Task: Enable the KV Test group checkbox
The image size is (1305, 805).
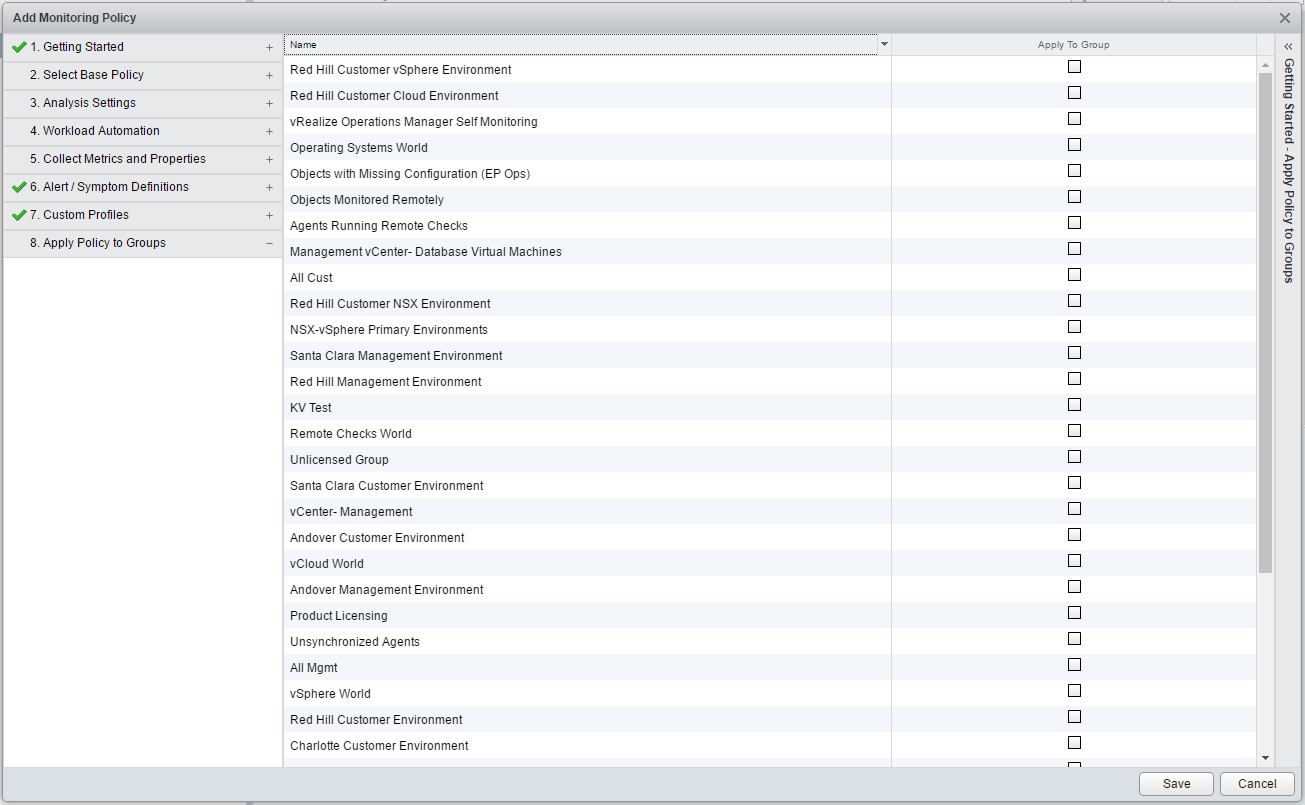Action: (x=1074, y=405)
